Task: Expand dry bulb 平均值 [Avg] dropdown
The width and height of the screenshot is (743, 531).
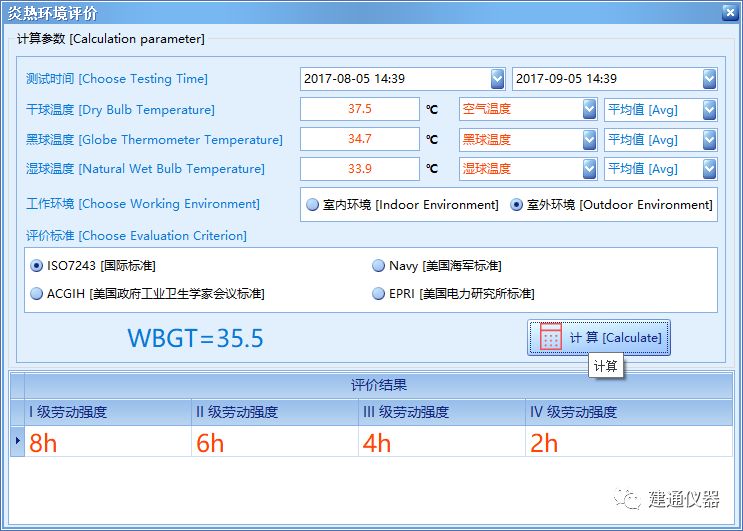Action: (709, 110)
